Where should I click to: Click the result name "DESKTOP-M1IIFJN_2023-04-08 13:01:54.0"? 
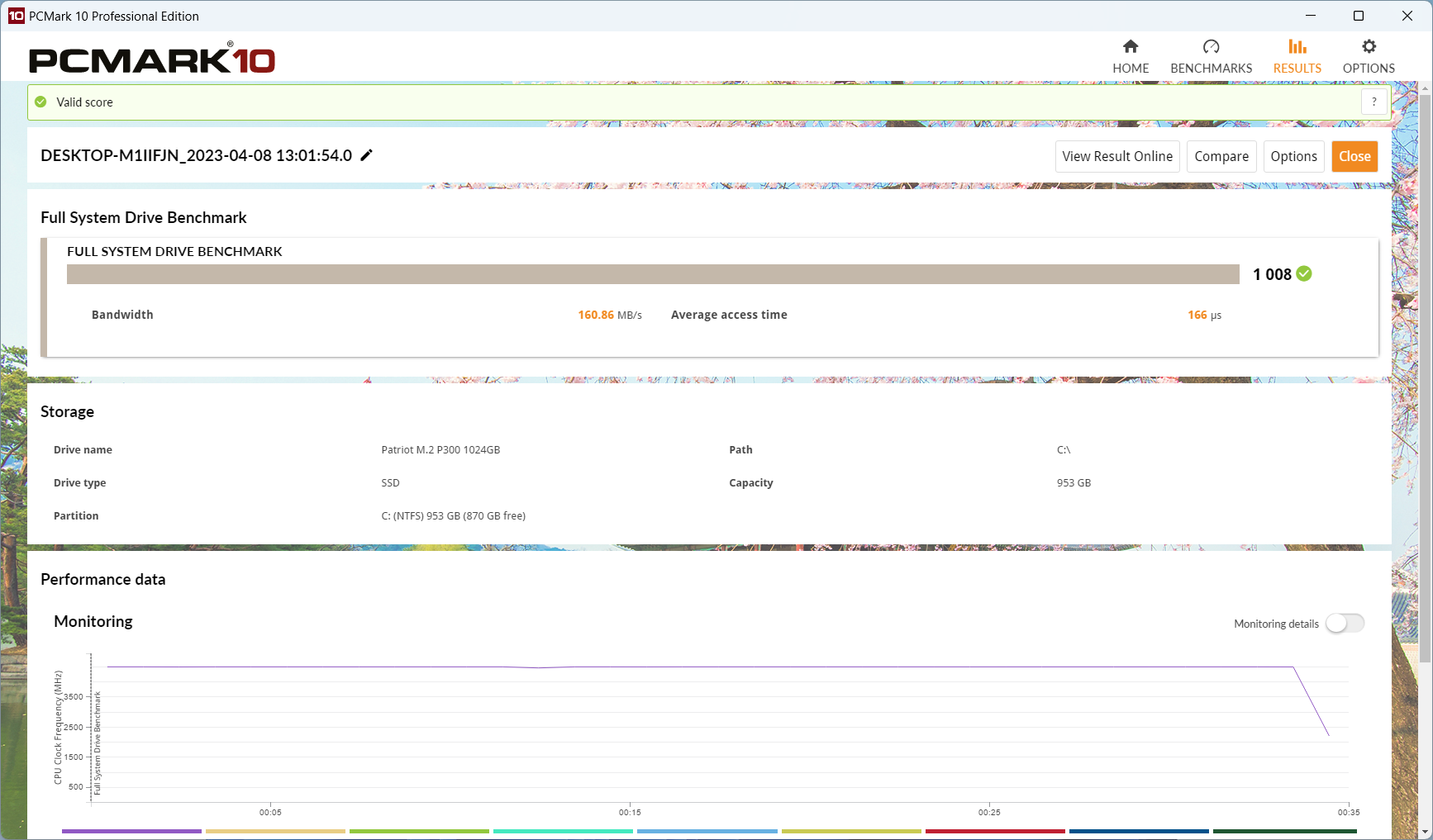pos(196,155)
